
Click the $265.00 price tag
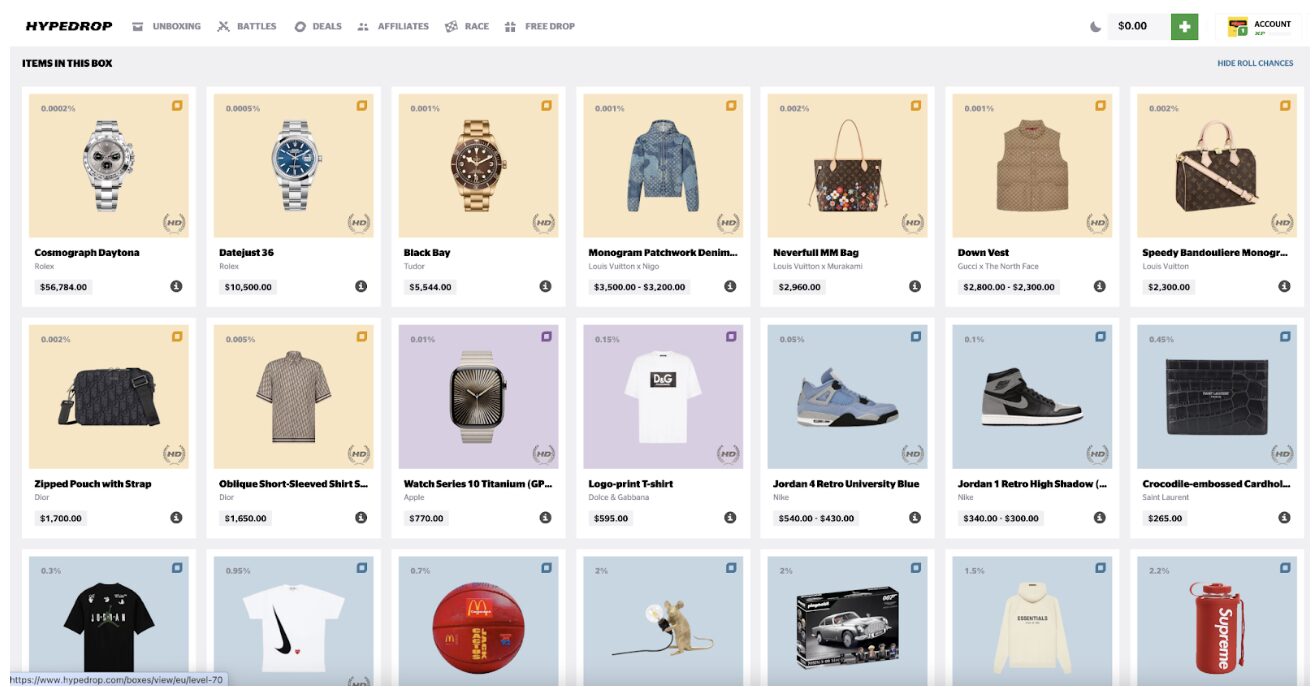point(1165,518)
